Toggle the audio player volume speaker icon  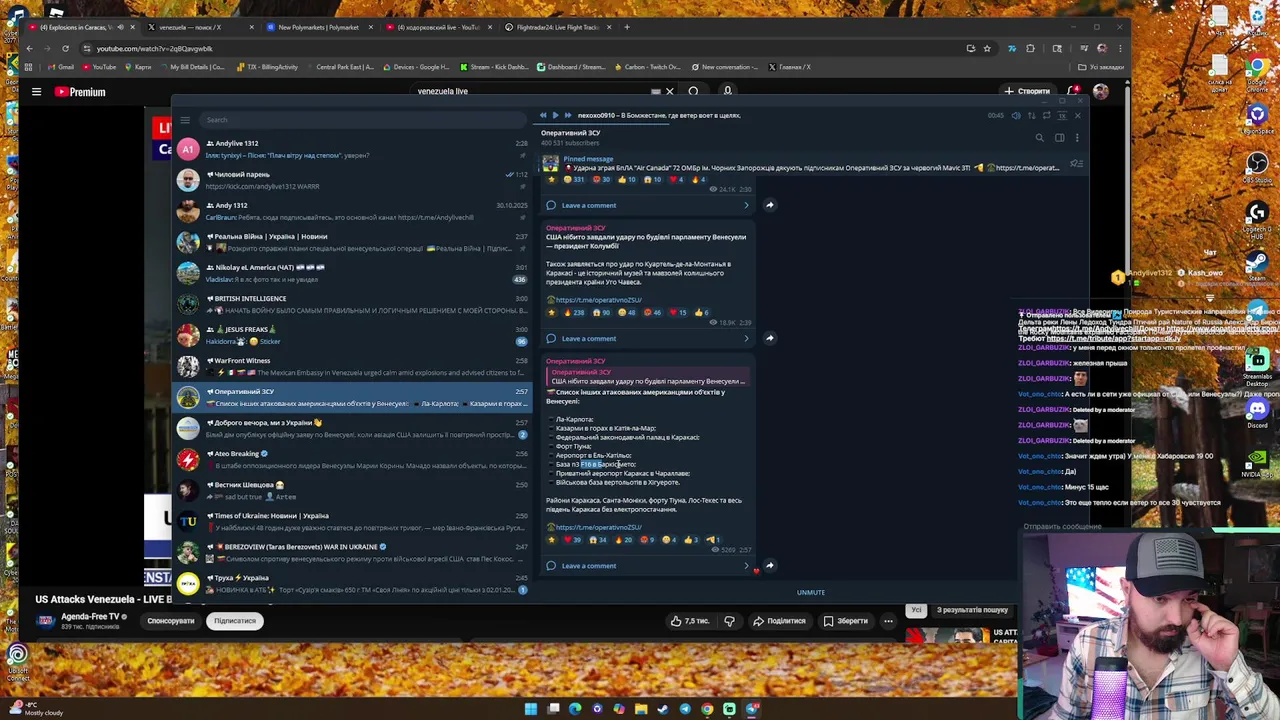[1016, 116]
